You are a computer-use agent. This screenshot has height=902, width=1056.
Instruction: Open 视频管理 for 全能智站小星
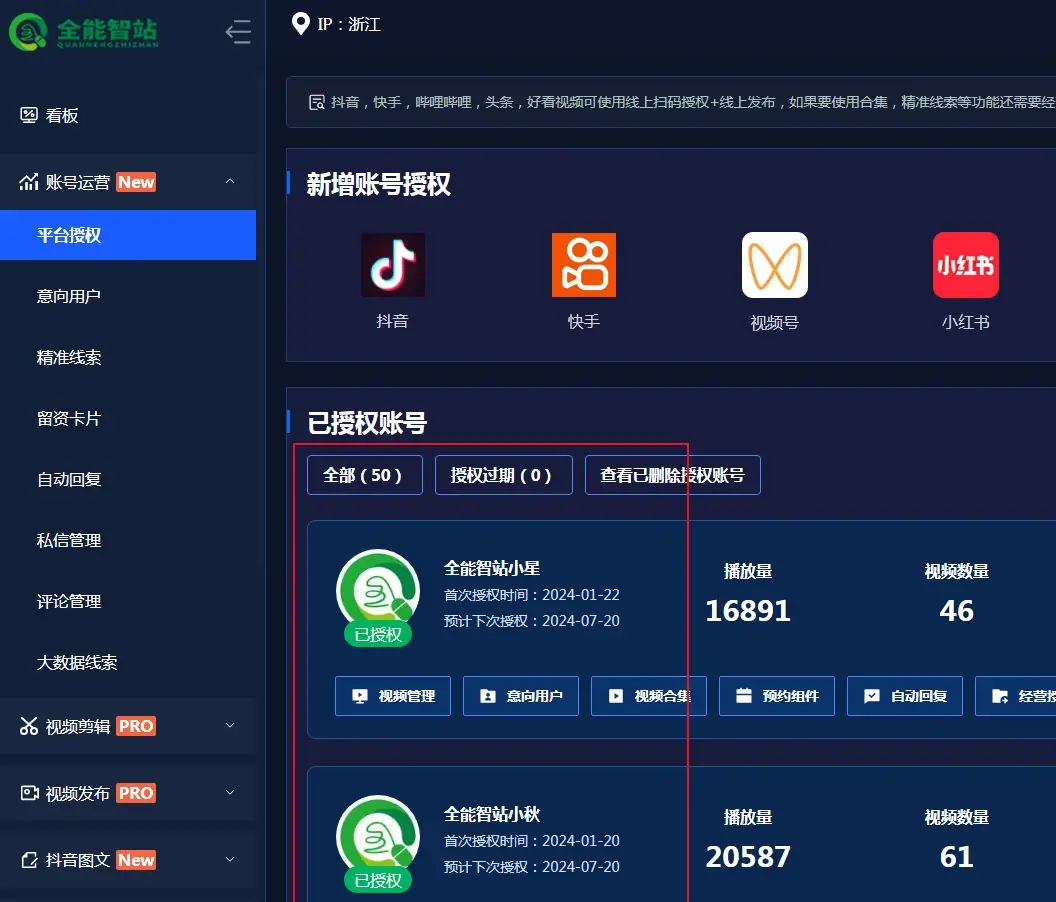point(393,696)
